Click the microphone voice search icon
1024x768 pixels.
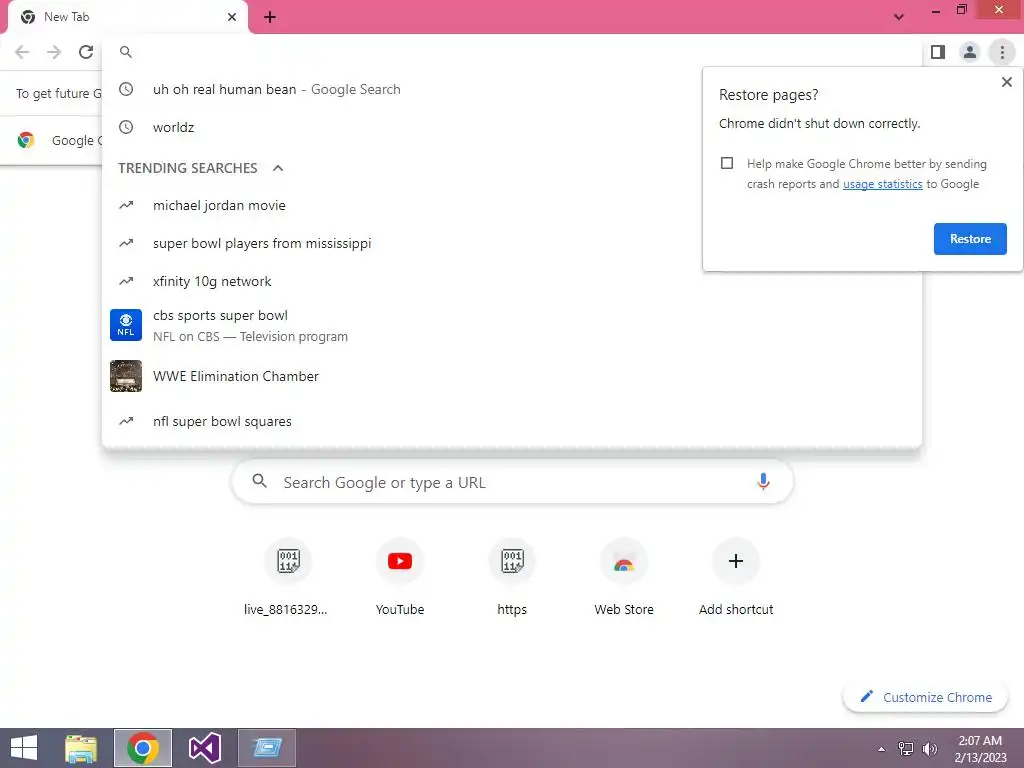(763, 482)
